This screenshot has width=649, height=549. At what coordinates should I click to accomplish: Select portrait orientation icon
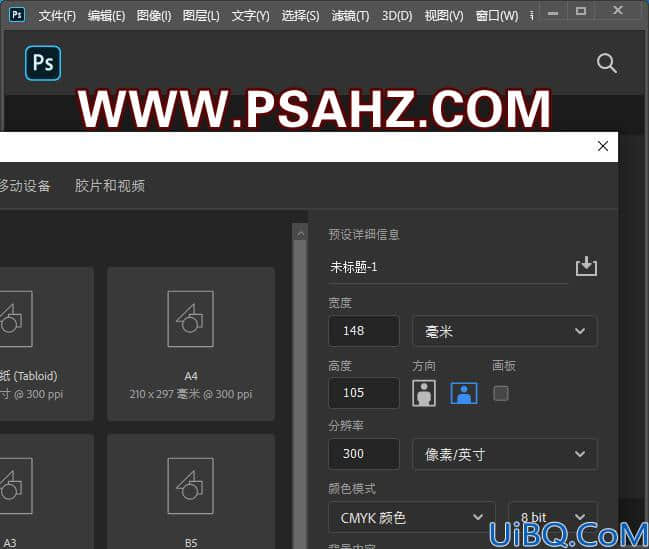coord(424,393)
